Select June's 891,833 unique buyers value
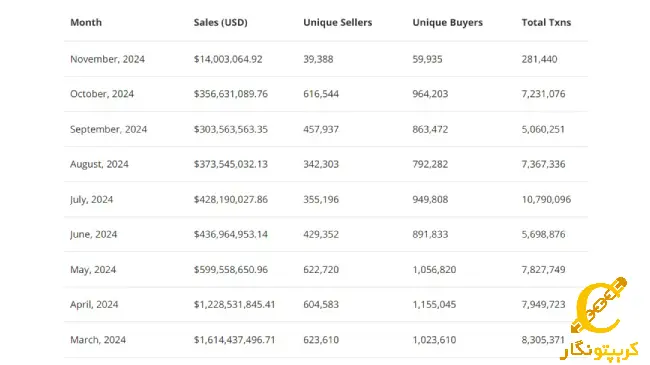 430,234
